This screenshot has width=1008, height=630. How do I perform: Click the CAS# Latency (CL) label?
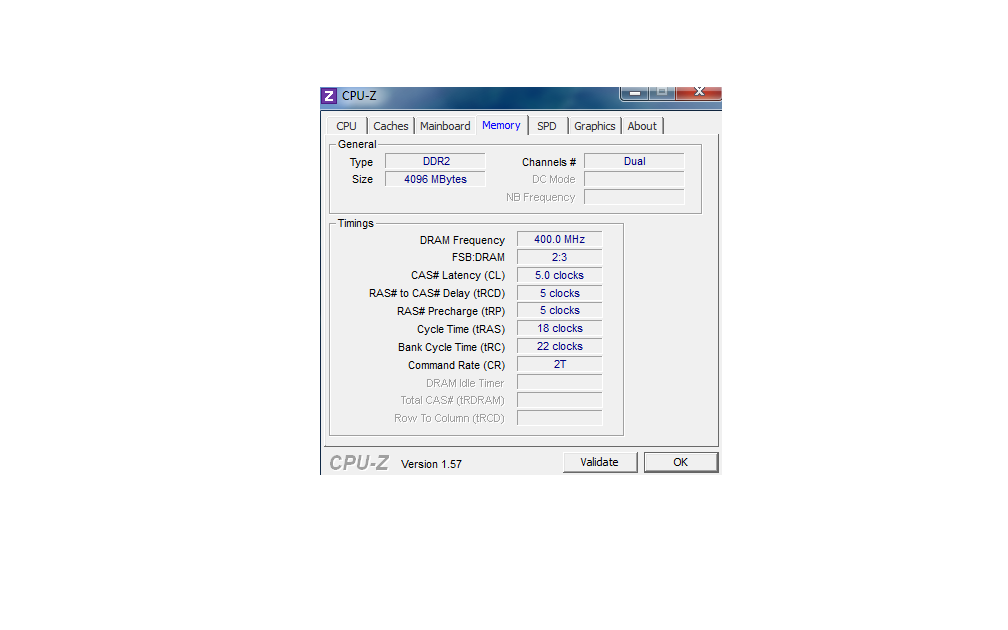pyautogui.click(x=458, y=275)
